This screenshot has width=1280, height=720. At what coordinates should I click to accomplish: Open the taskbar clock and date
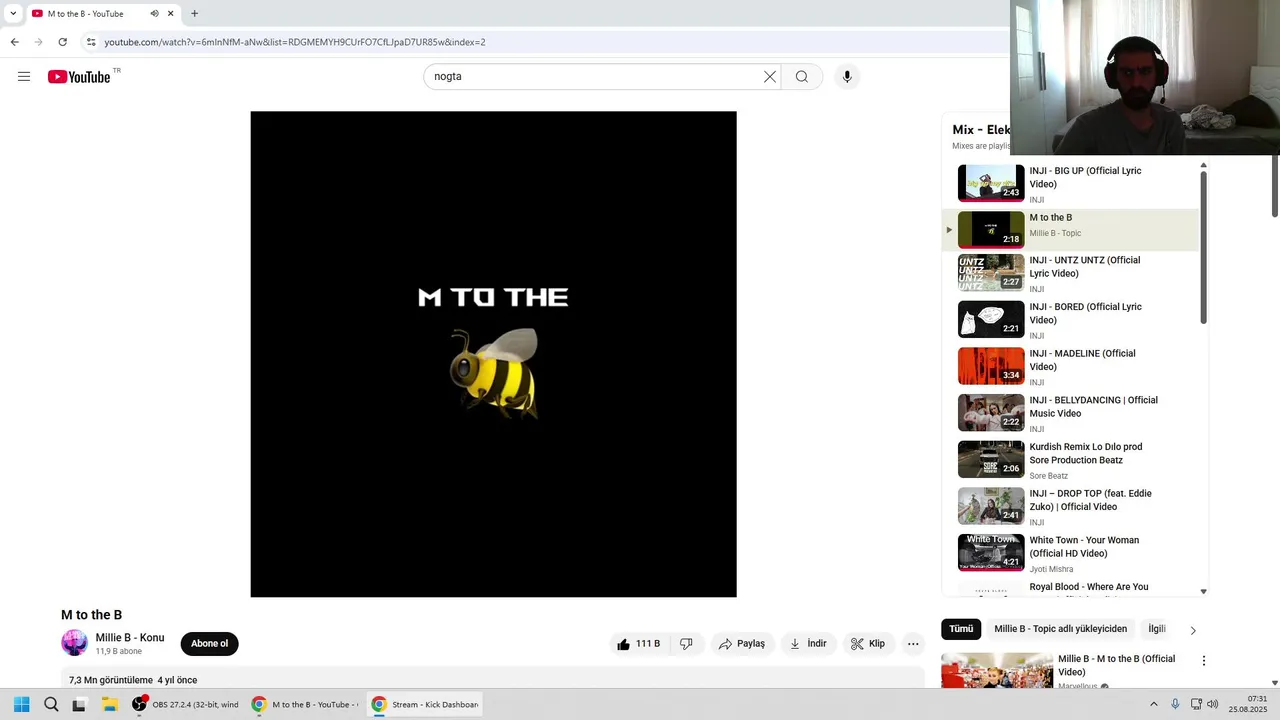[1249, 704]
